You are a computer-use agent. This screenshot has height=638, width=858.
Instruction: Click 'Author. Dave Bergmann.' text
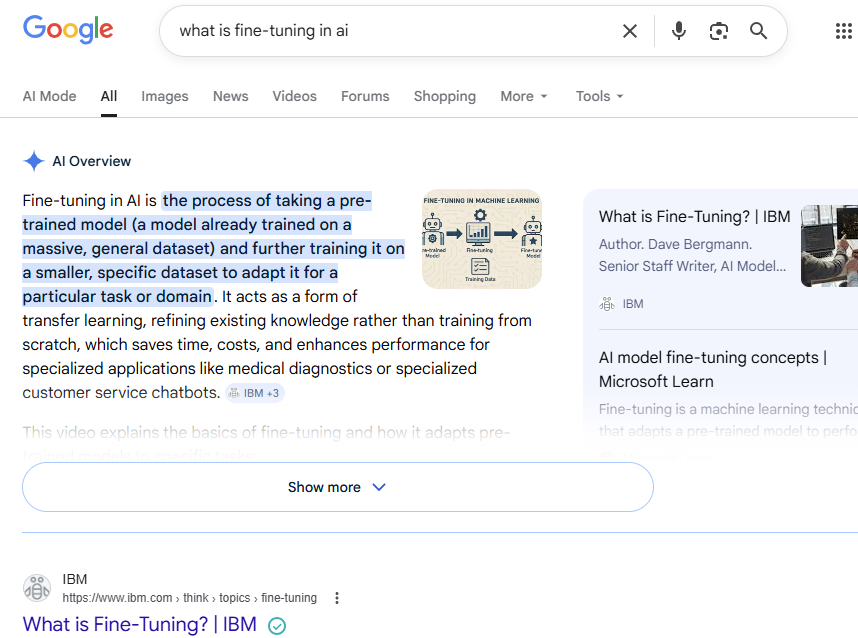(x=675, y=244)
